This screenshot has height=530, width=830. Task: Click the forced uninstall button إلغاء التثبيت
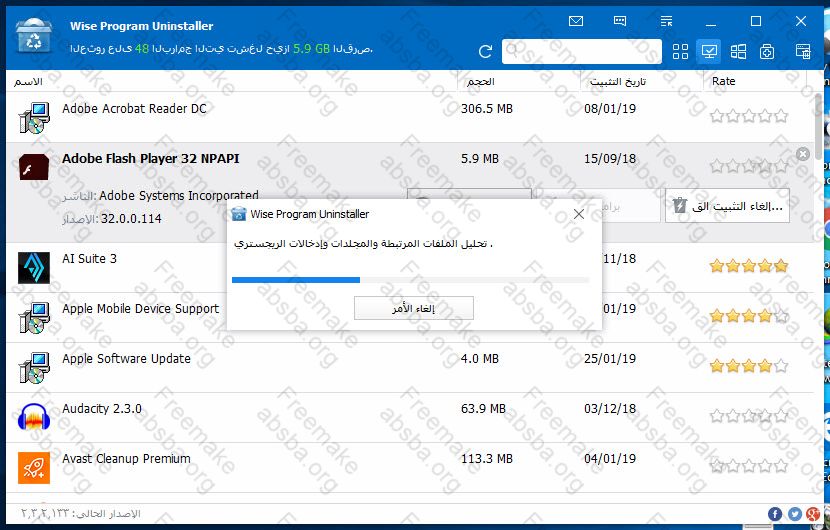[x=727, y=205]
